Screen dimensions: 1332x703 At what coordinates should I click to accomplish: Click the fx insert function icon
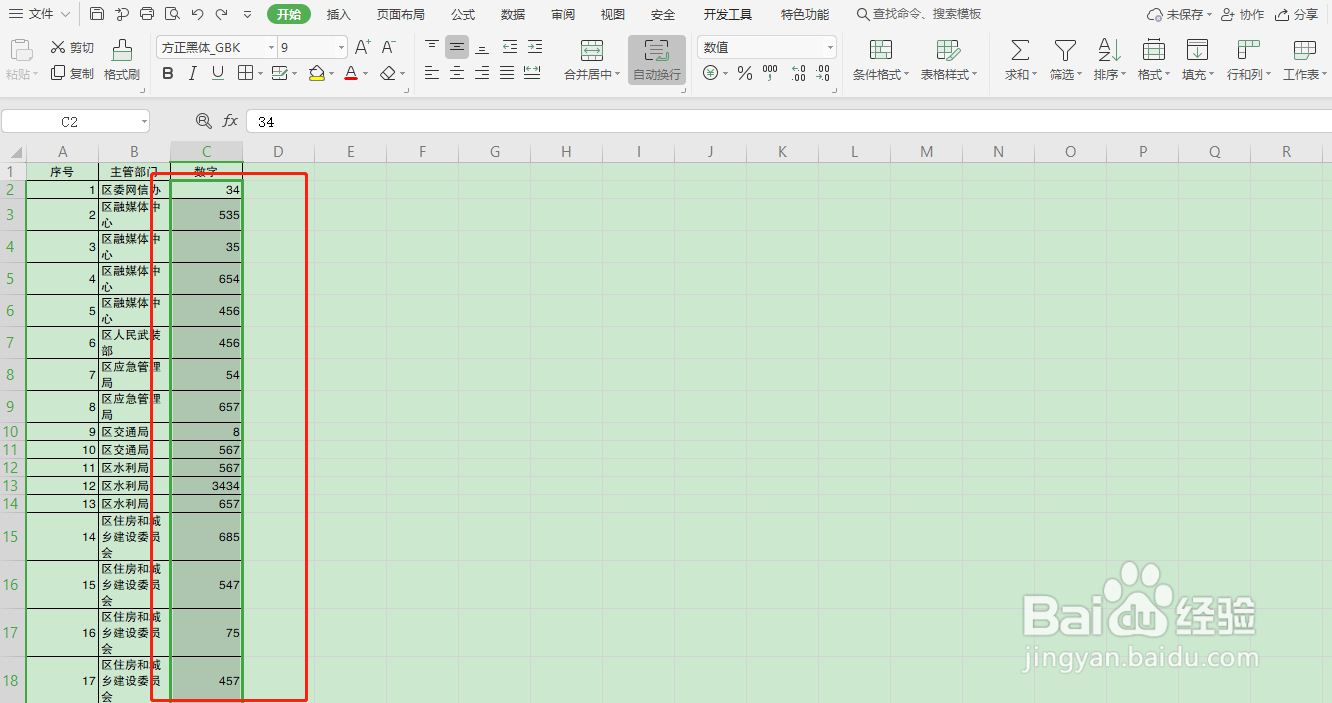(x=230, y=121)
